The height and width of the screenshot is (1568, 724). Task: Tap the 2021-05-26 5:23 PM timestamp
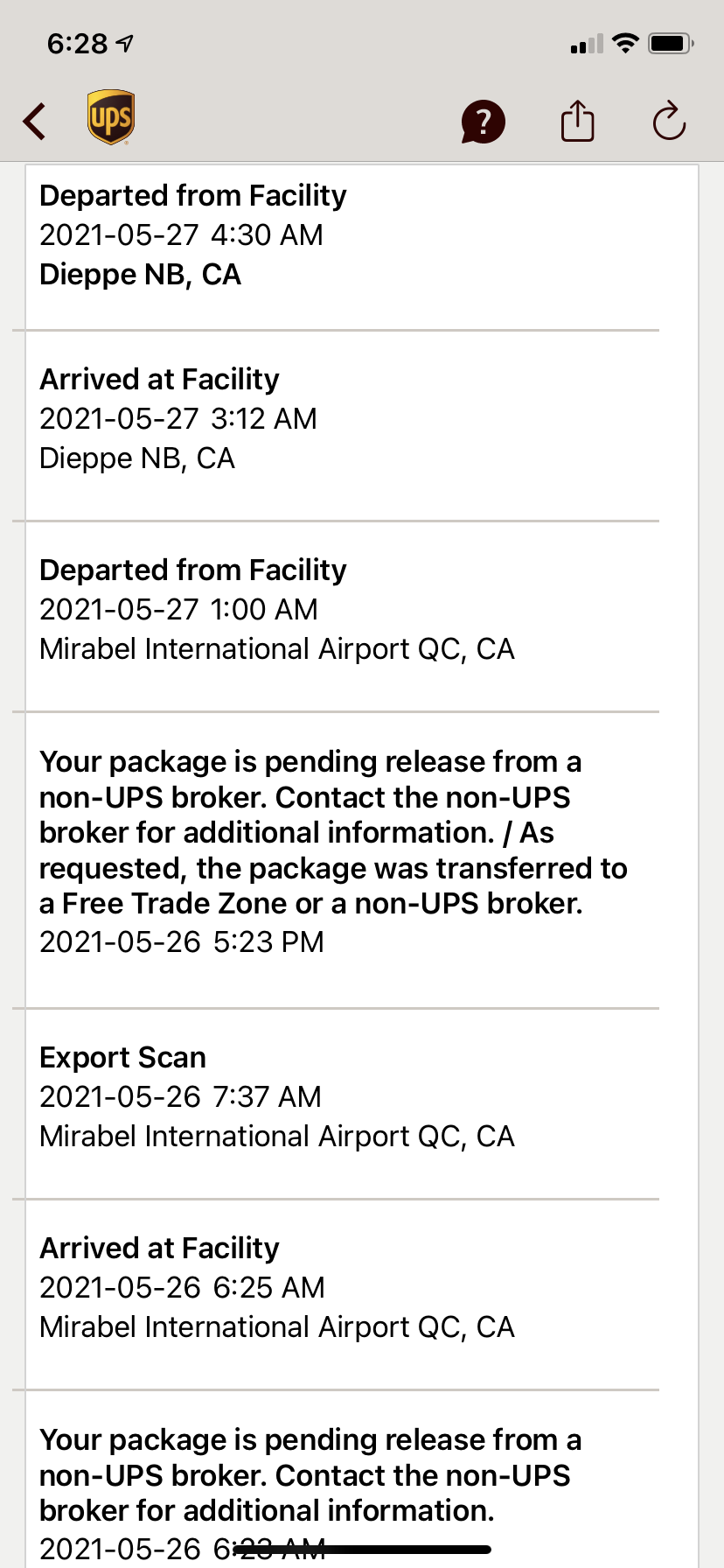[182, 942]
